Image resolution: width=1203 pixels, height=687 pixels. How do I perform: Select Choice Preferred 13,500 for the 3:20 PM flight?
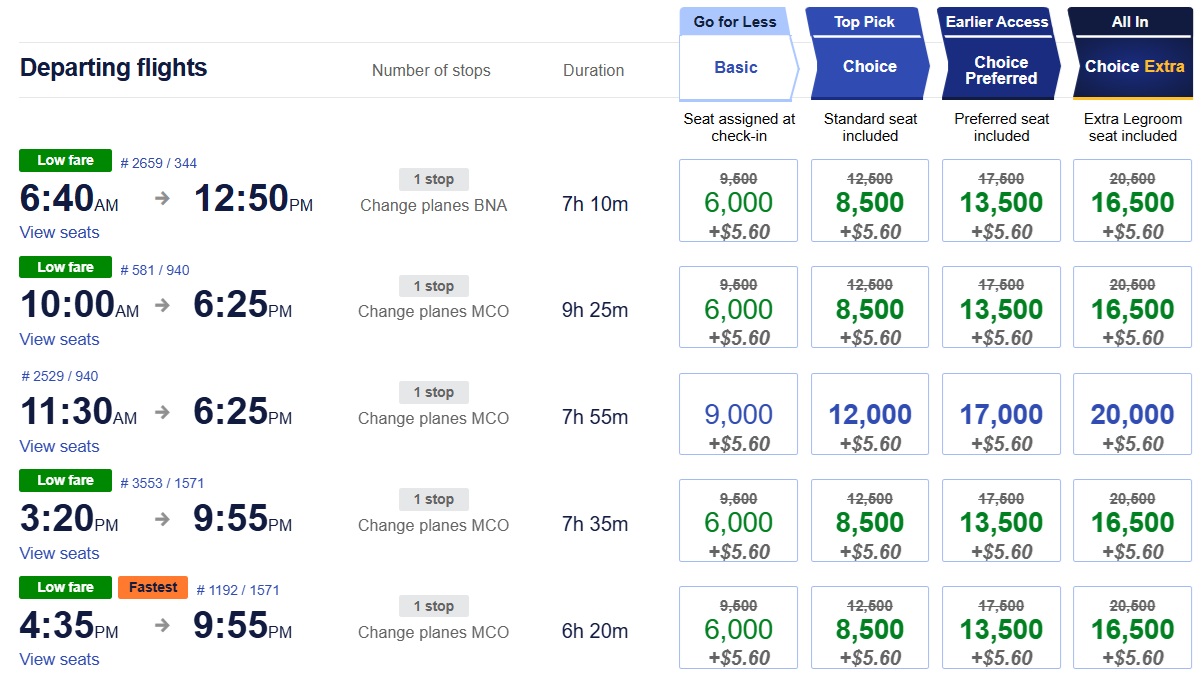click(1000, 520)
